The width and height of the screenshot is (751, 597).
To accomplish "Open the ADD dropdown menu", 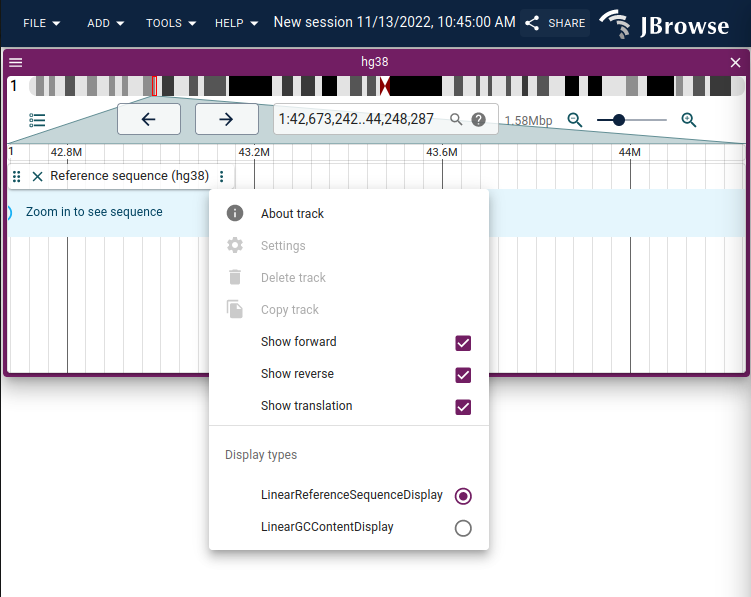I will point(105,23).
